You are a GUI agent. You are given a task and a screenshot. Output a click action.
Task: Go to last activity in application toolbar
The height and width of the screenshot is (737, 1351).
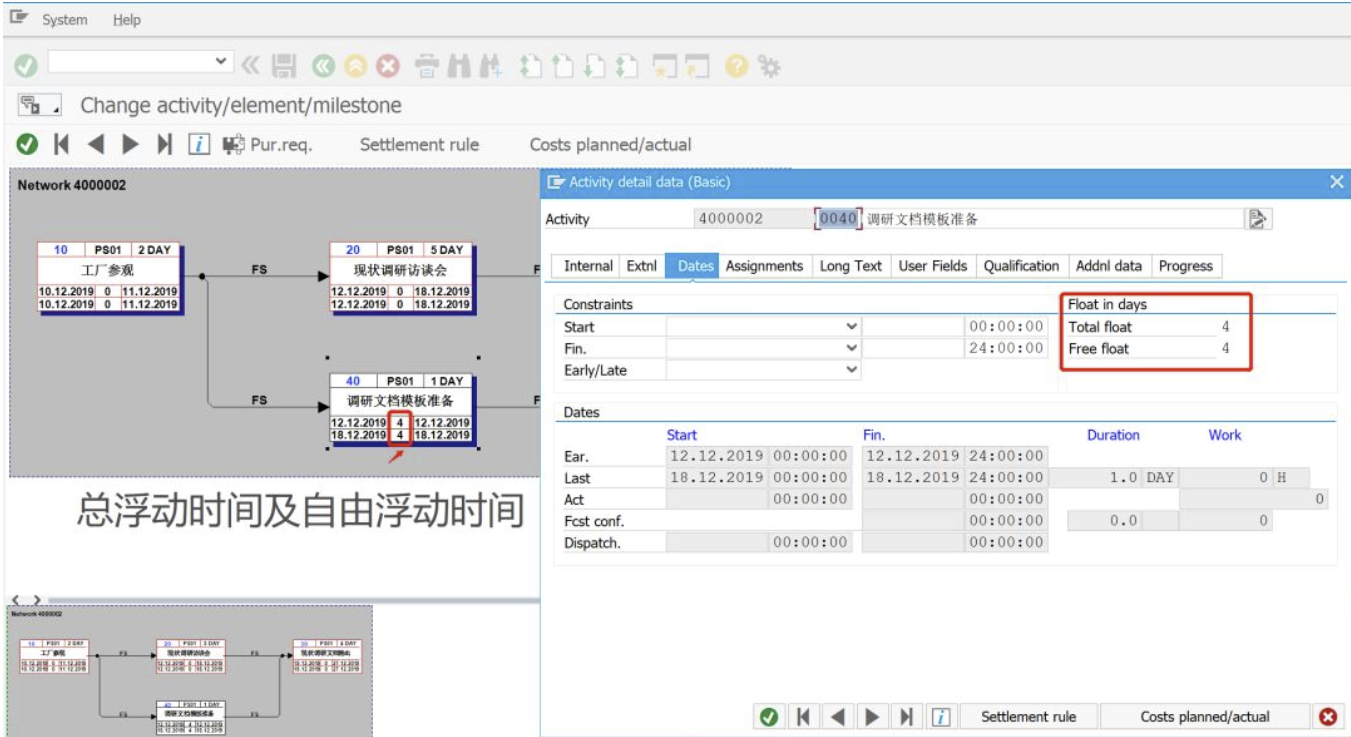click(x=165, y=145)
